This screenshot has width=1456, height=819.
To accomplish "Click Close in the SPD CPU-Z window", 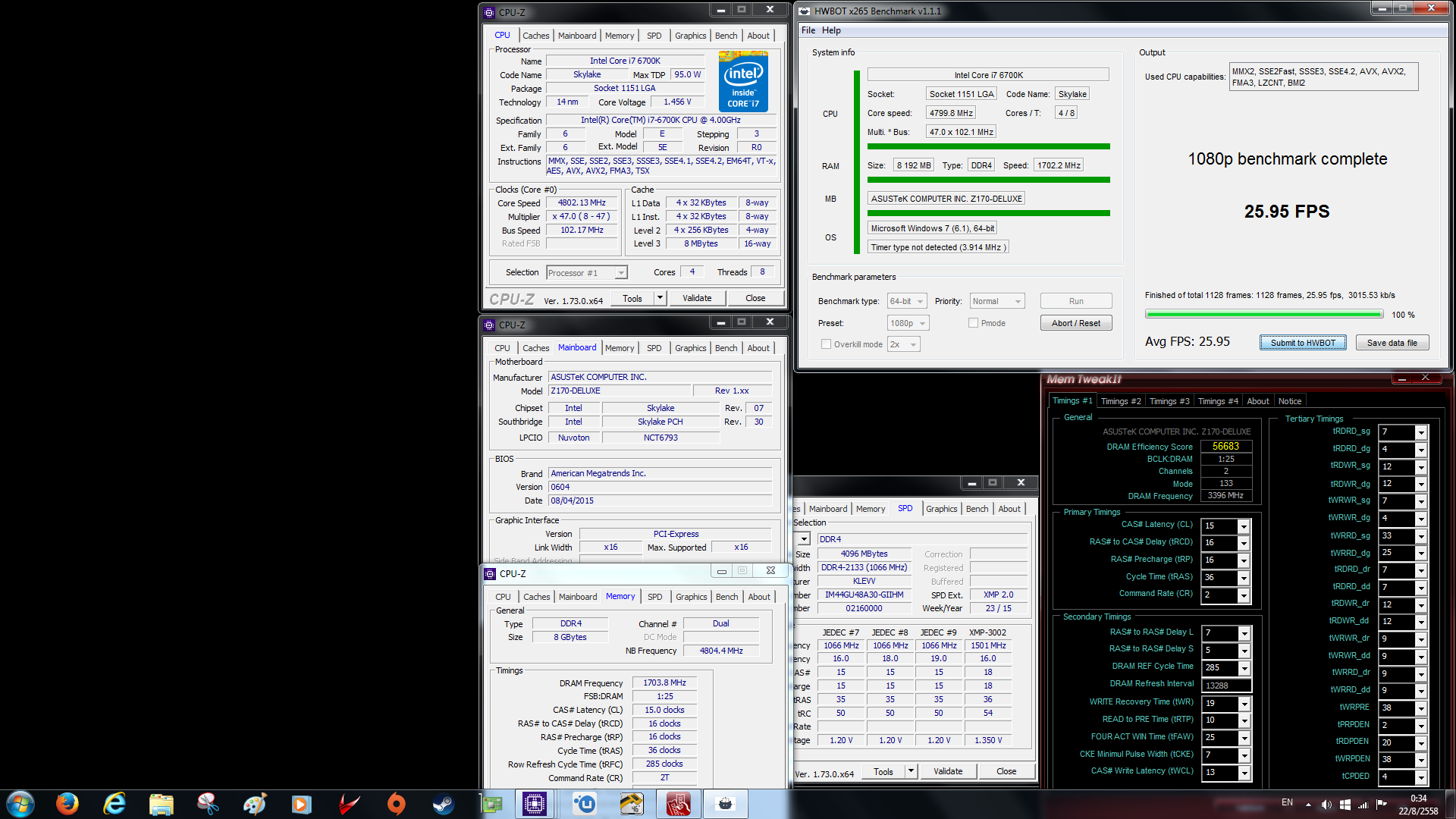I will coord(1006,771).
